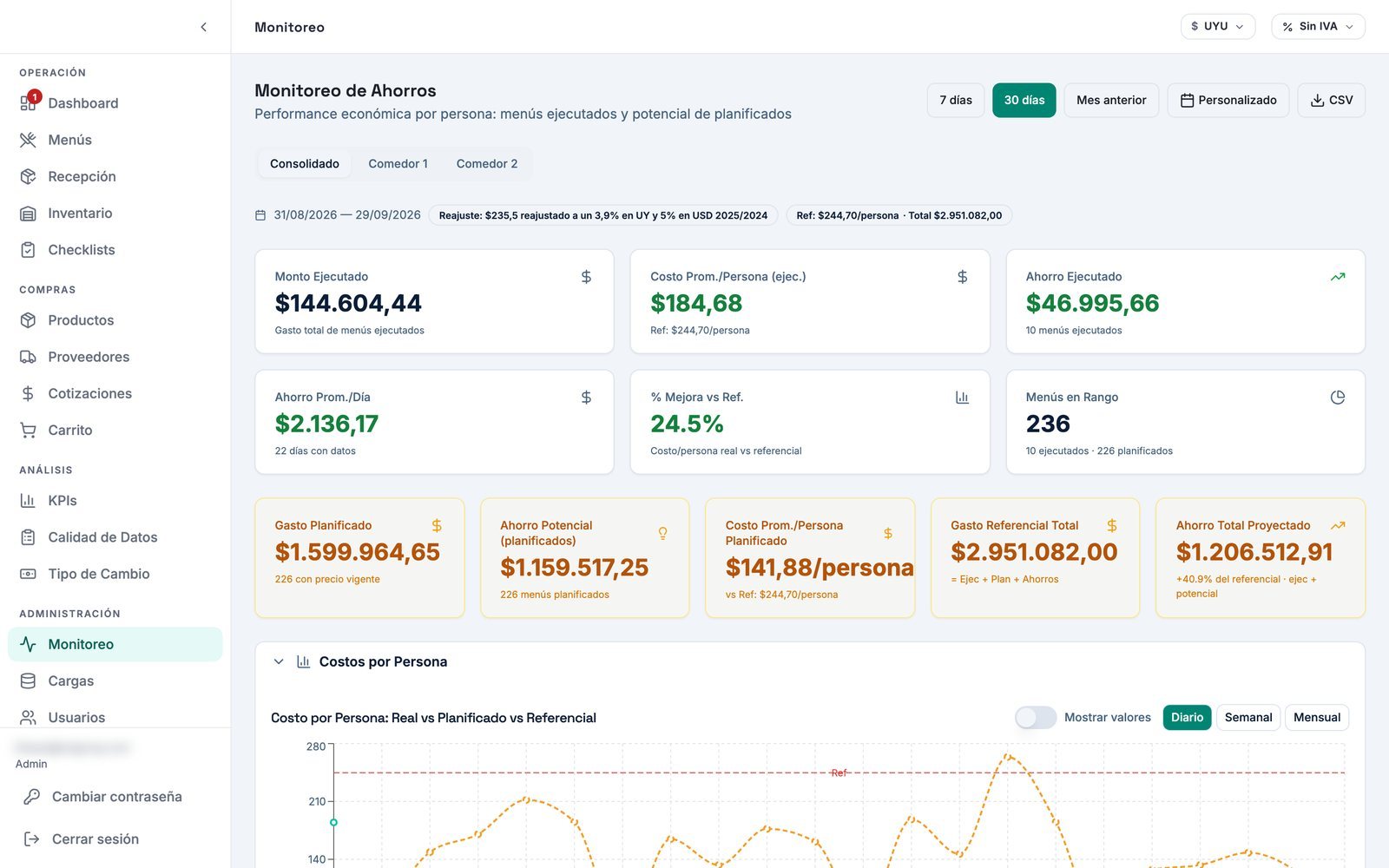Click the Reajuste info badge
1389x868 pixels.
pyautogui.click(x=603, y=215)
